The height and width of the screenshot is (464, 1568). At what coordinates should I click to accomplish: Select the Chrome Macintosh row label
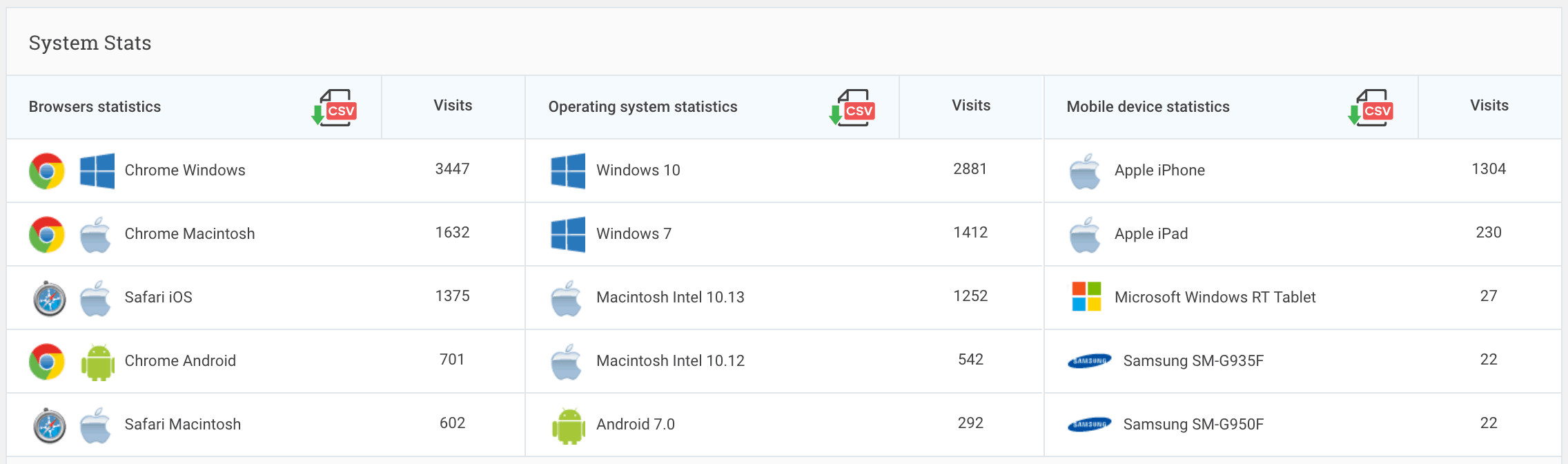point(190,234)
